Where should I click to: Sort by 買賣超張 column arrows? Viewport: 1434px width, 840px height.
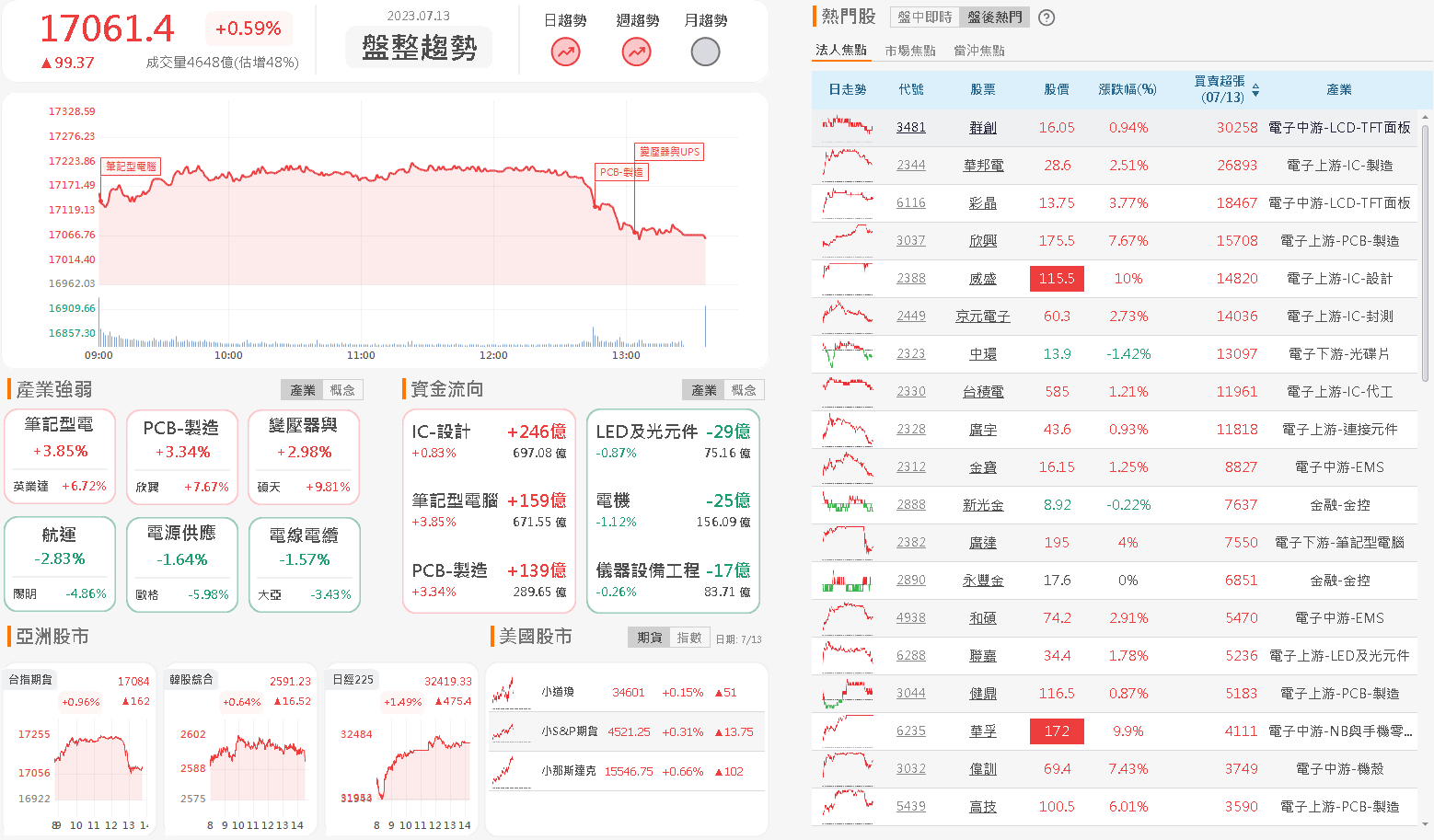coord(1255,89)
